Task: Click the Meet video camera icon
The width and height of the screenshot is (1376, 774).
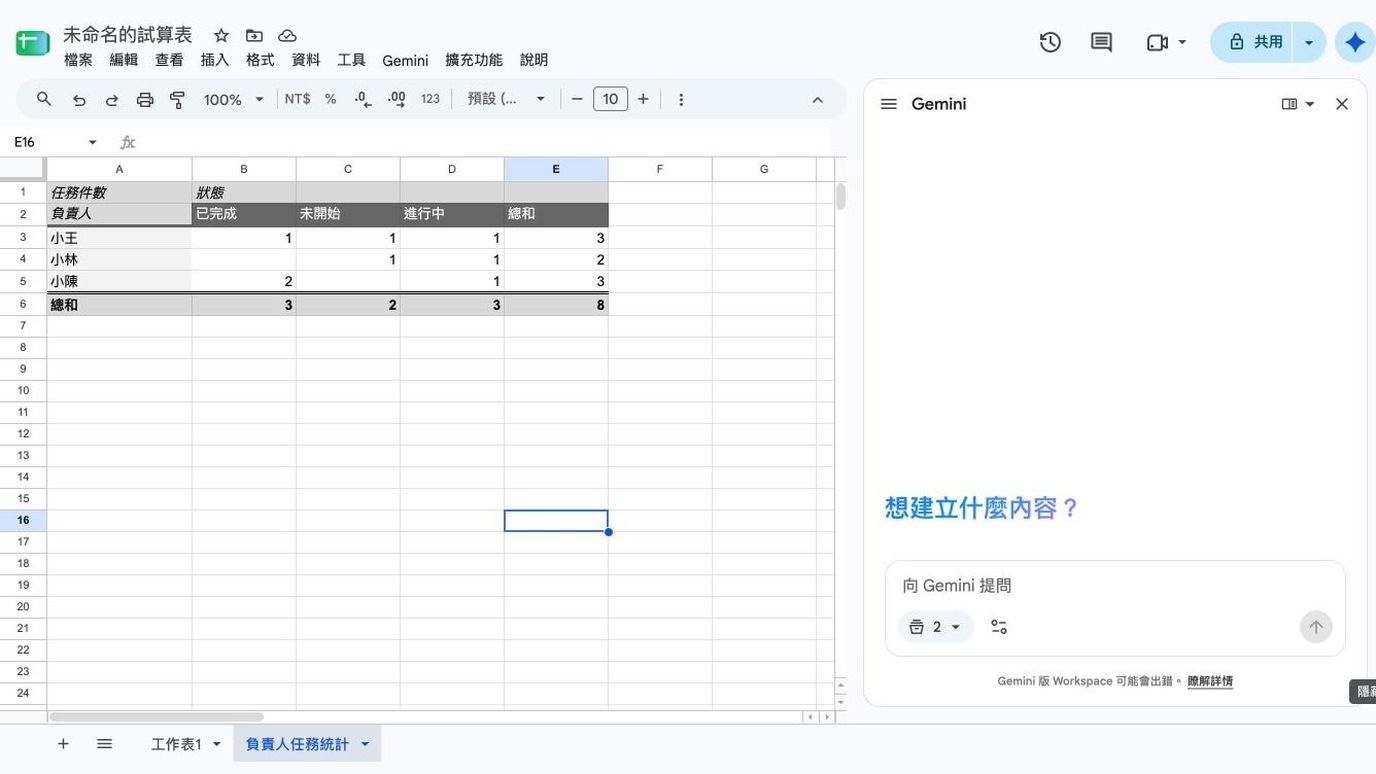Action: pyautogui.click(x=1157, y=42)
